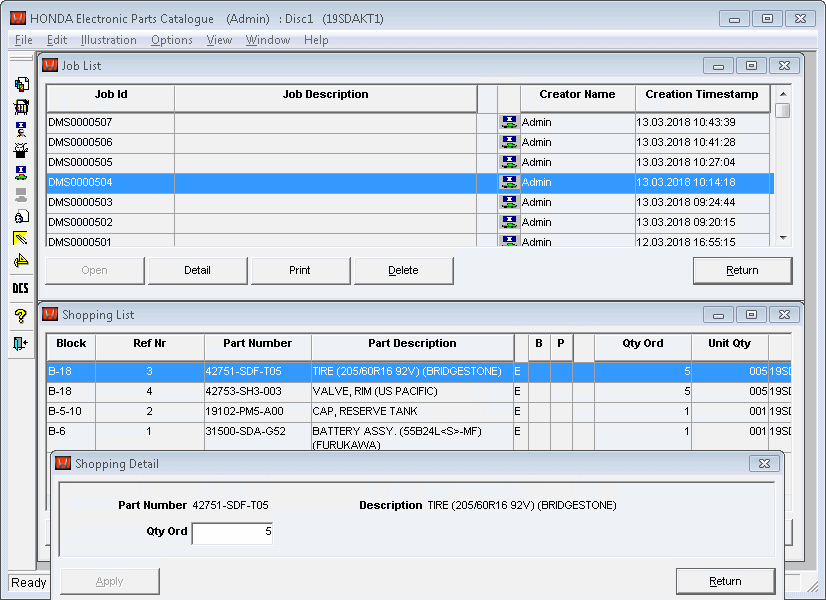826x600 pixels.
Task: Click job icon in DMS0000502 row
Action: point(509,222)
